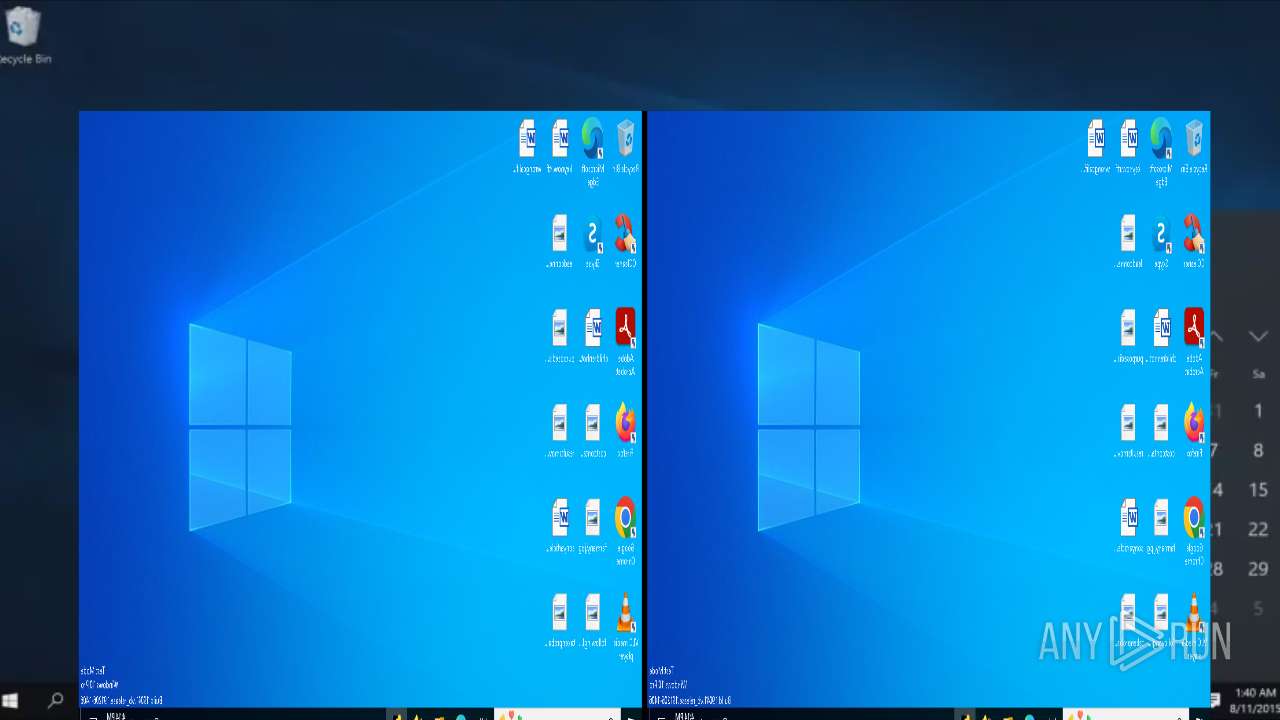Select the greyed next-month date 5 in the calendar
Viewport: 1280px width, 720px height.
1258,608
